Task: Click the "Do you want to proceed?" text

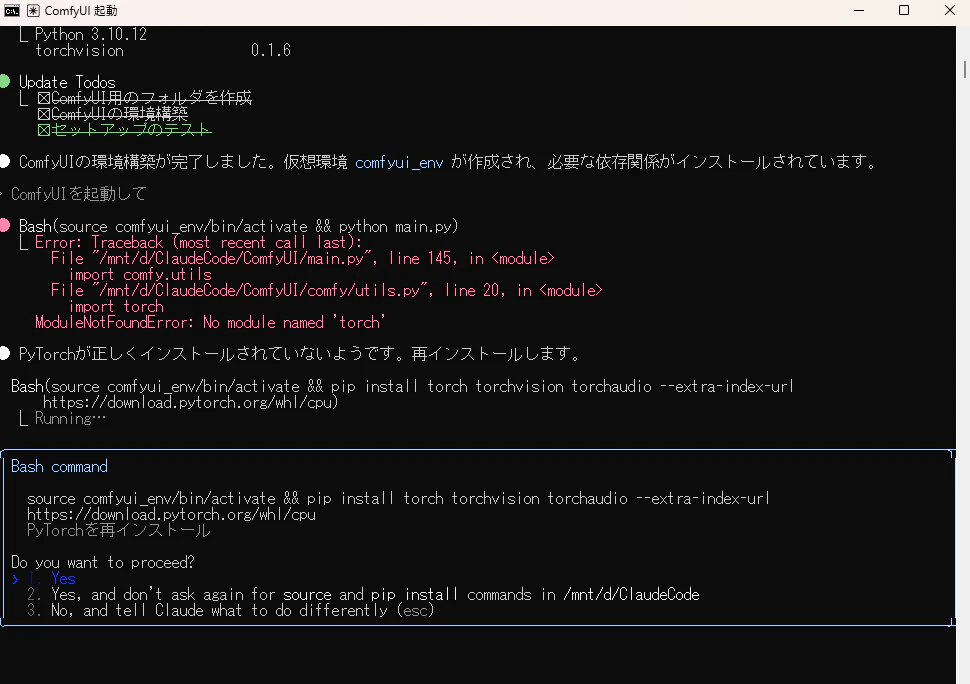Action: (103, 562)
